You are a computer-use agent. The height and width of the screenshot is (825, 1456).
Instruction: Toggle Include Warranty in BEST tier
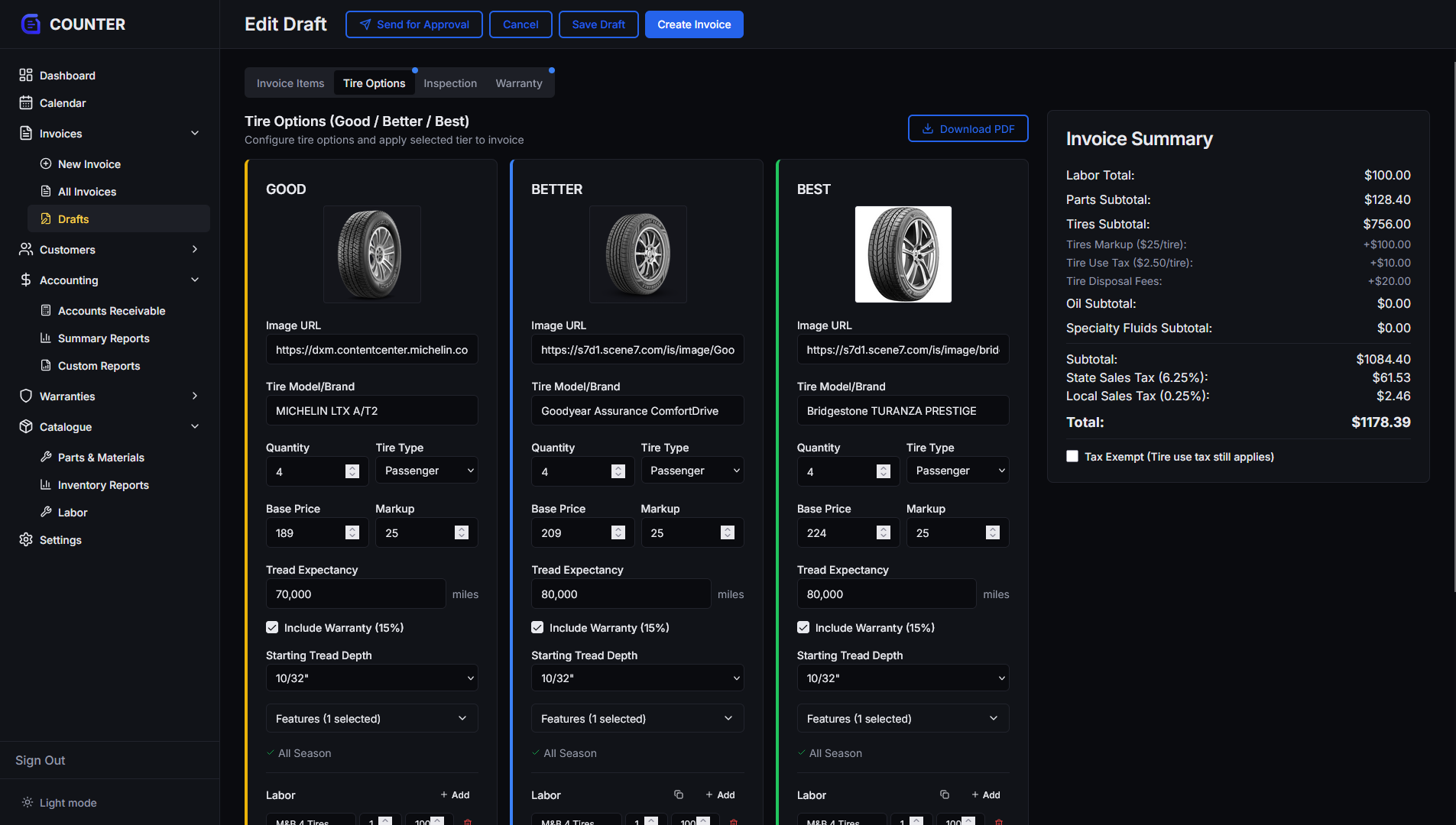803,627
